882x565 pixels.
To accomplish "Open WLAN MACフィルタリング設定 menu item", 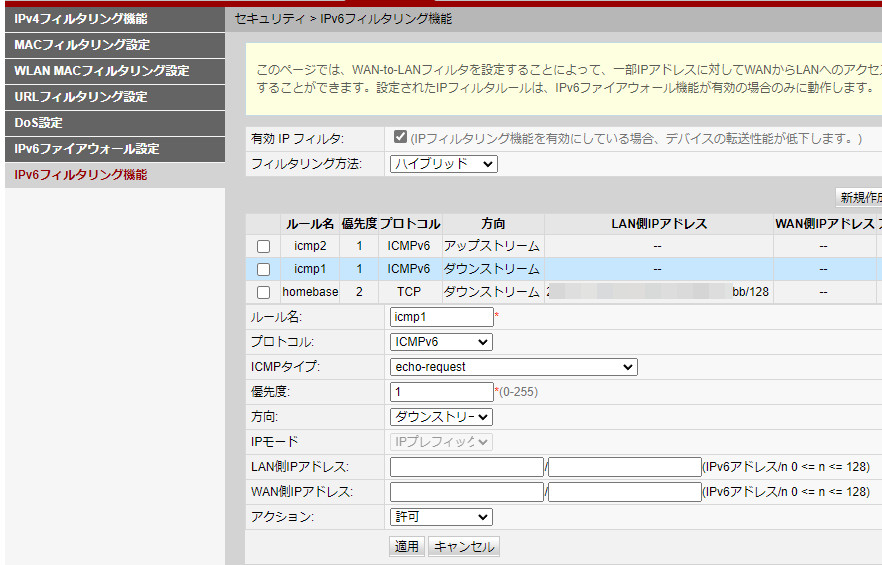I will tap(115, 71).
